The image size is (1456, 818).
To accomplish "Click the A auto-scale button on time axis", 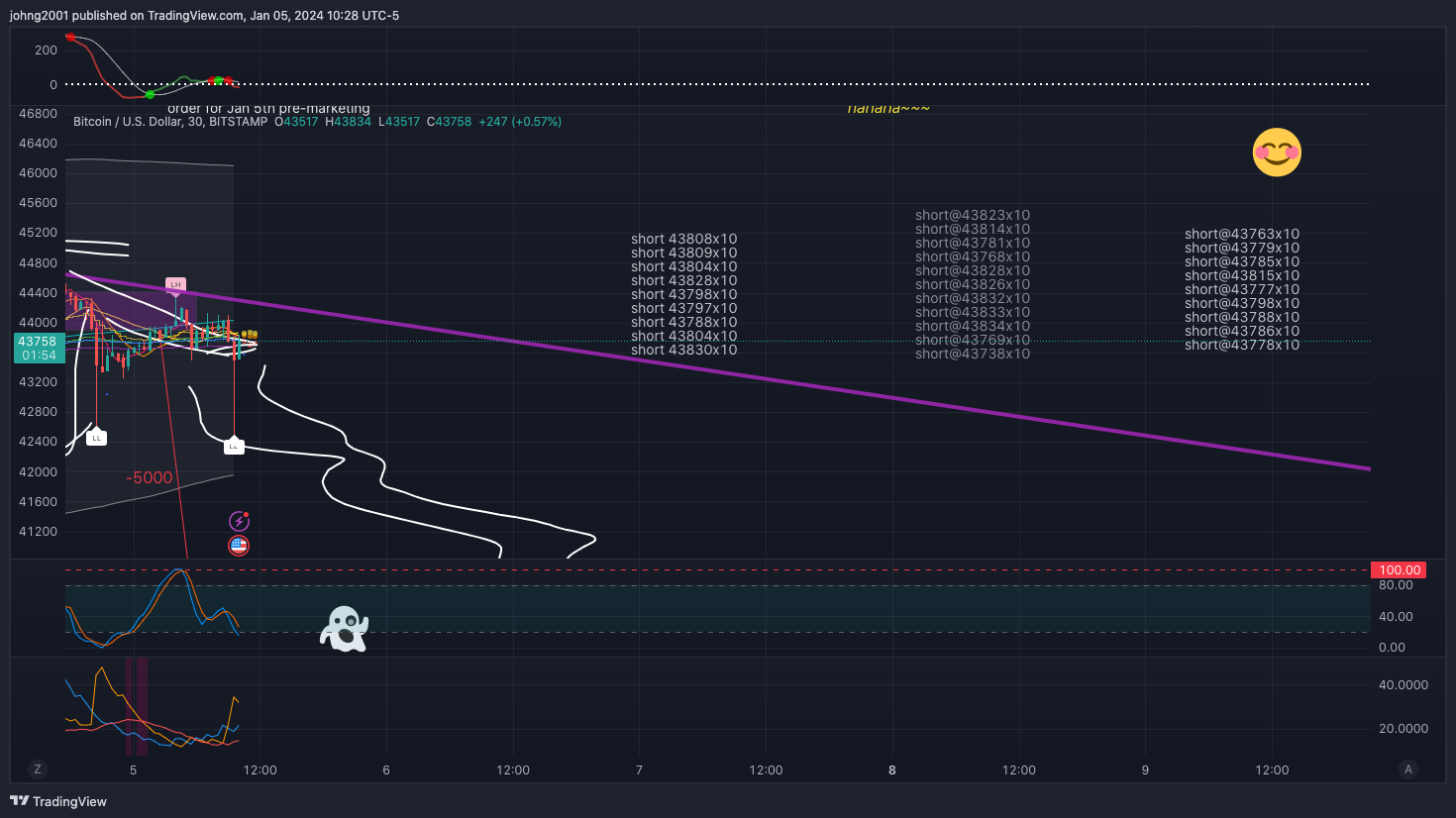I will tap(1408, 769).
